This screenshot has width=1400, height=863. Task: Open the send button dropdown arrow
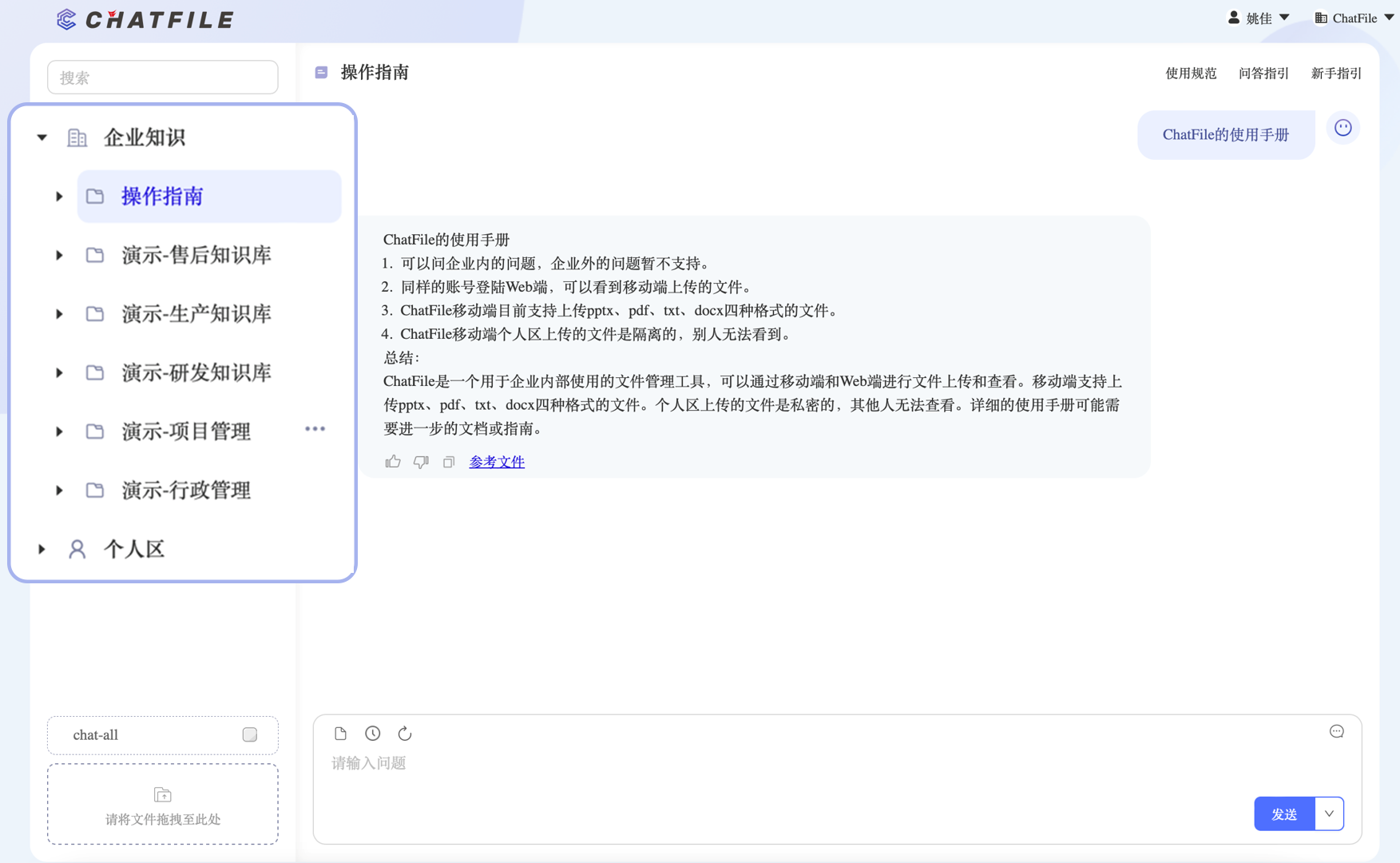coord(1329,814)
